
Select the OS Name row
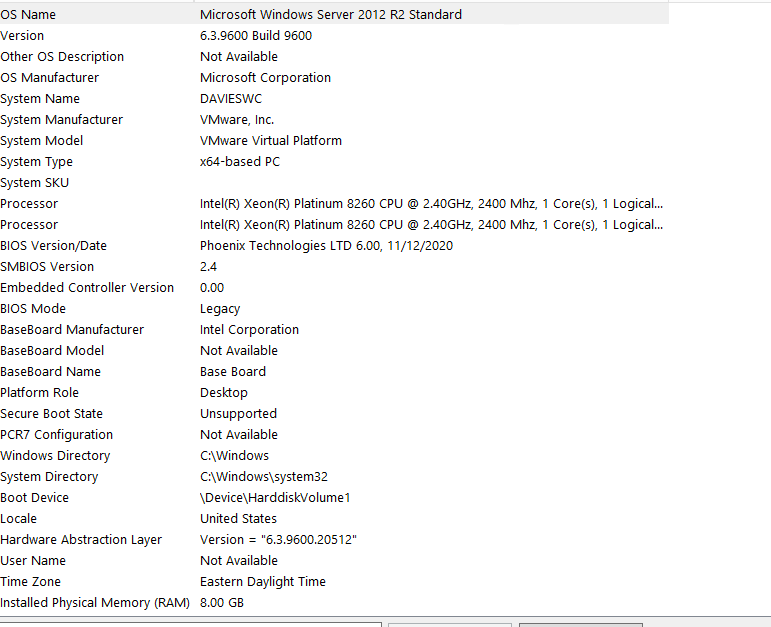point(334,14)
